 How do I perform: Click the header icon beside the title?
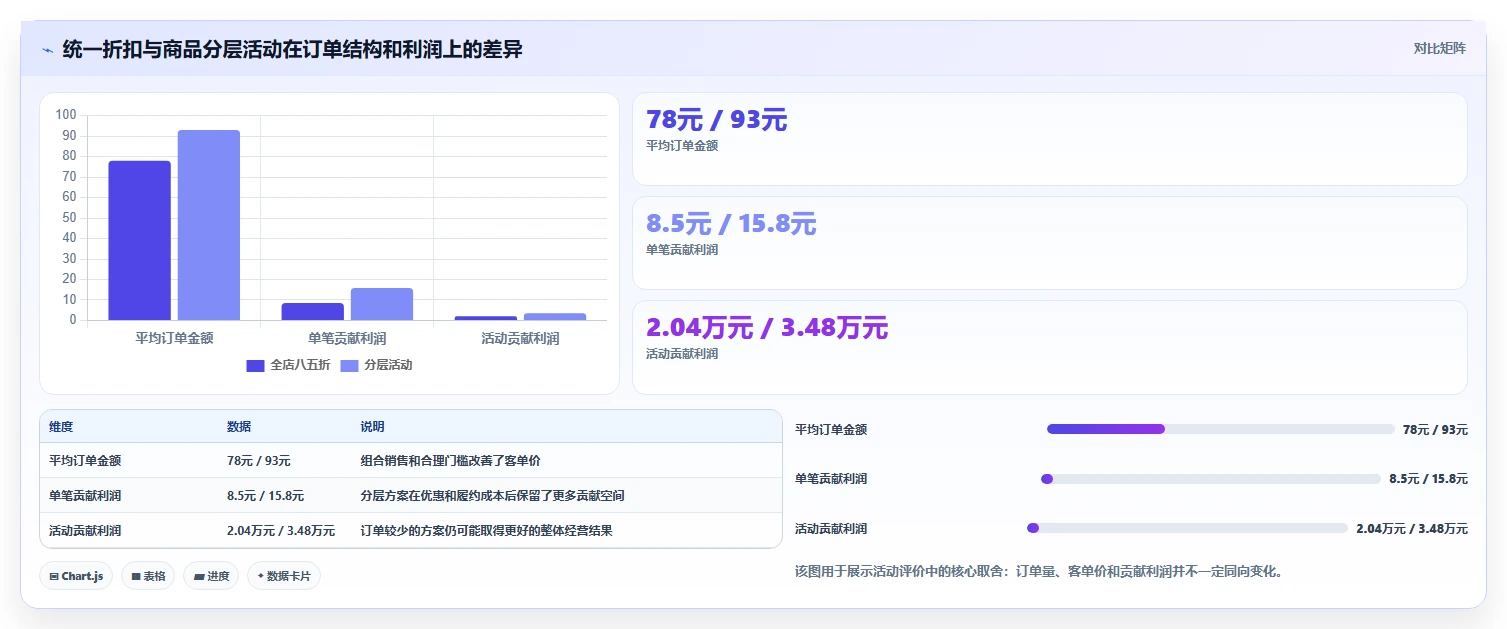pos(48,49)
